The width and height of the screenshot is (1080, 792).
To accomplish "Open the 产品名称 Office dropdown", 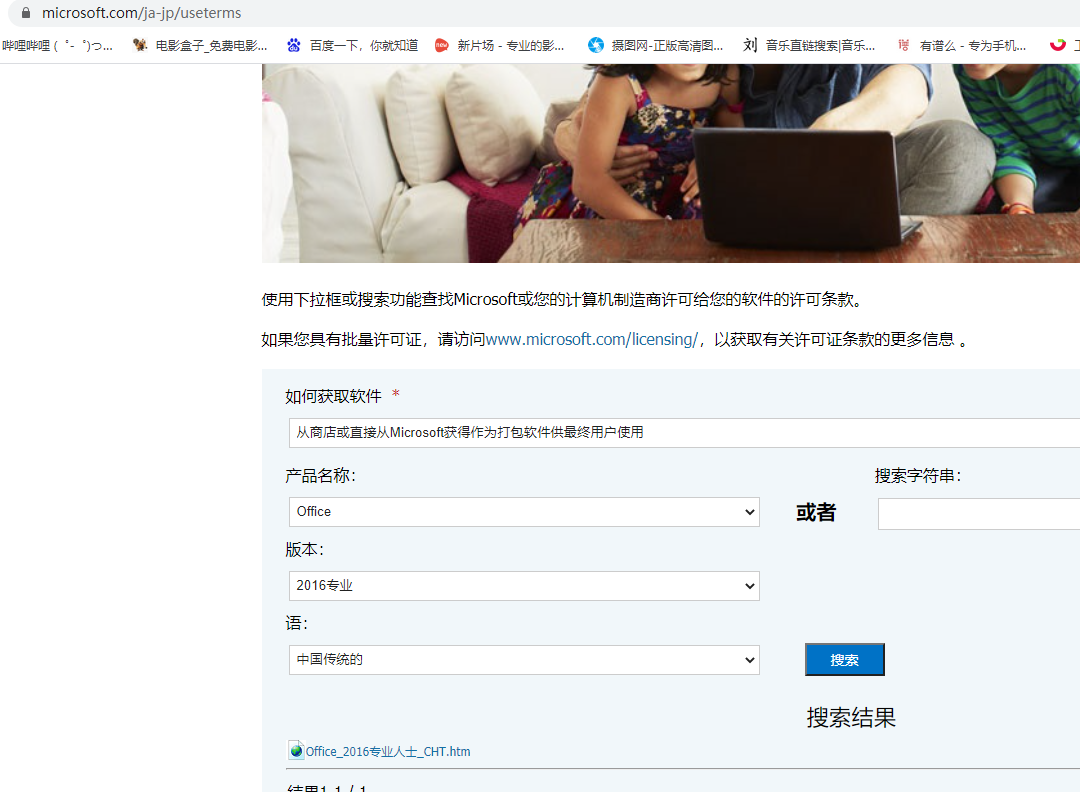I will pos(524,512).
